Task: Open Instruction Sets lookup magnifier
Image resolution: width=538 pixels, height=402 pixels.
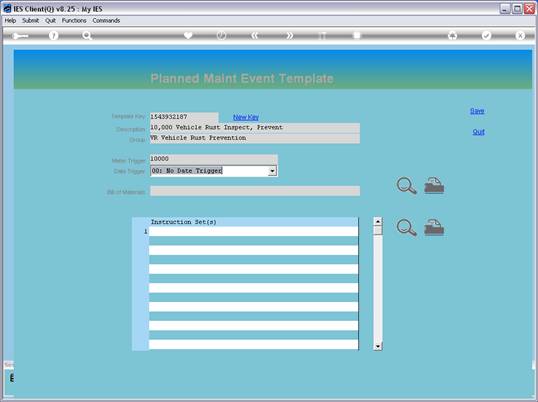Action: 407,227
